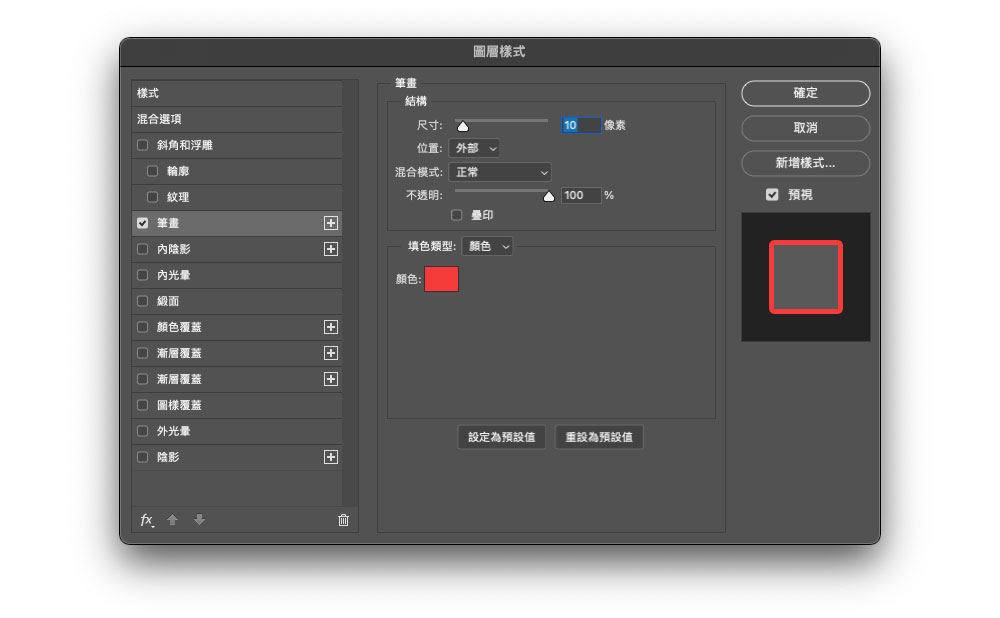Screen dimensions: 1000x618
Task: Uncheck the 預視 preview checkbox
Action: pyautogui.click(x=772, y=195)
